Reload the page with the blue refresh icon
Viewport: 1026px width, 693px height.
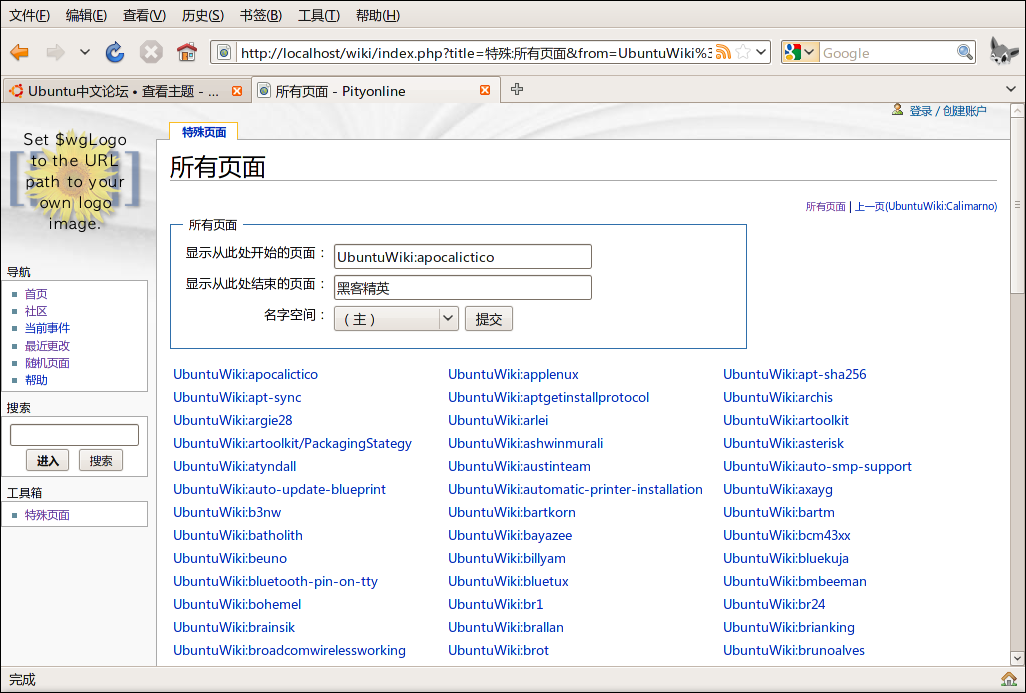click(115, 52)
